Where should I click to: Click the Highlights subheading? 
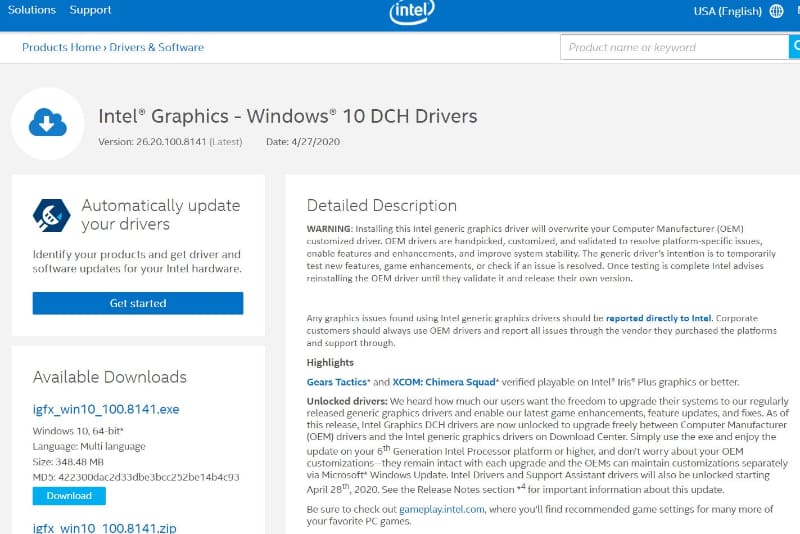coord(330,363)
